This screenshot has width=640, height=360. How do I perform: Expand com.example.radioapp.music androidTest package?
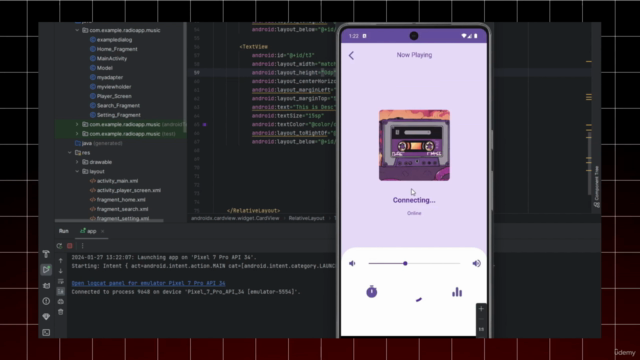click(x=77, y=124)
